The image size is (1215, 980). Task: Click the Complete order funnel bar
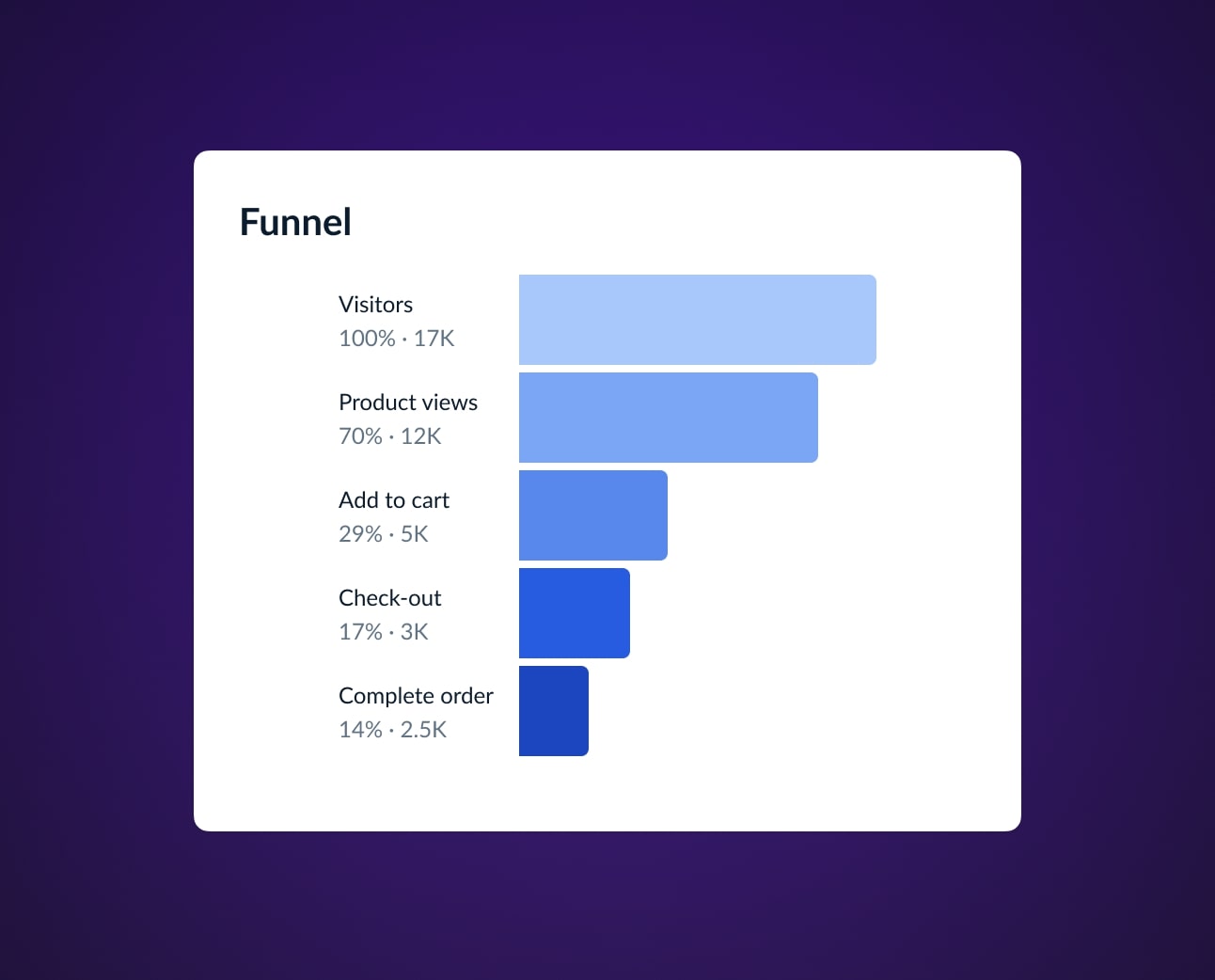point(553,711)
